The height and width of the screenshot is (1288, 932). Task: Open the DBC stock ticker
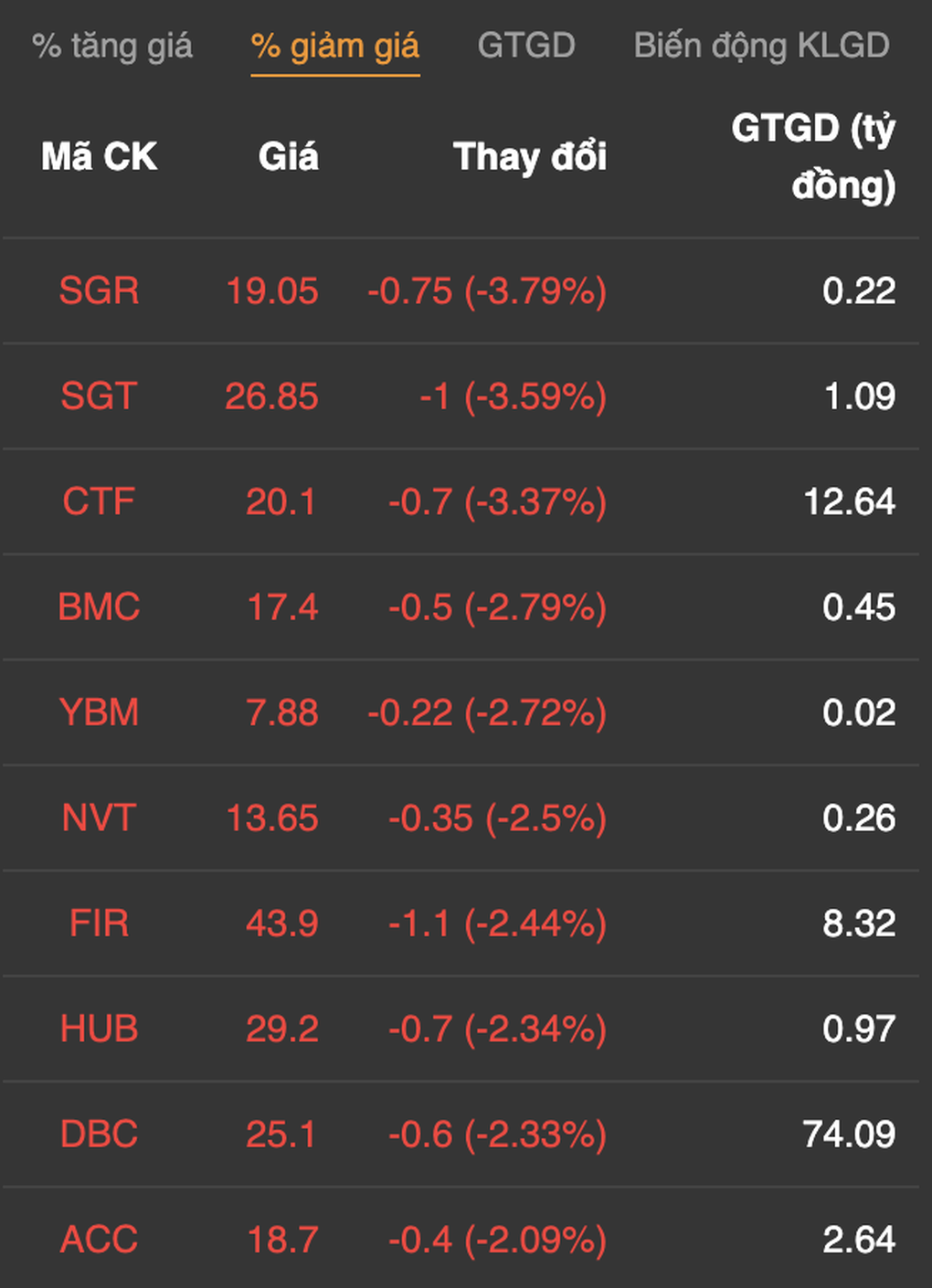(99, 1135)
